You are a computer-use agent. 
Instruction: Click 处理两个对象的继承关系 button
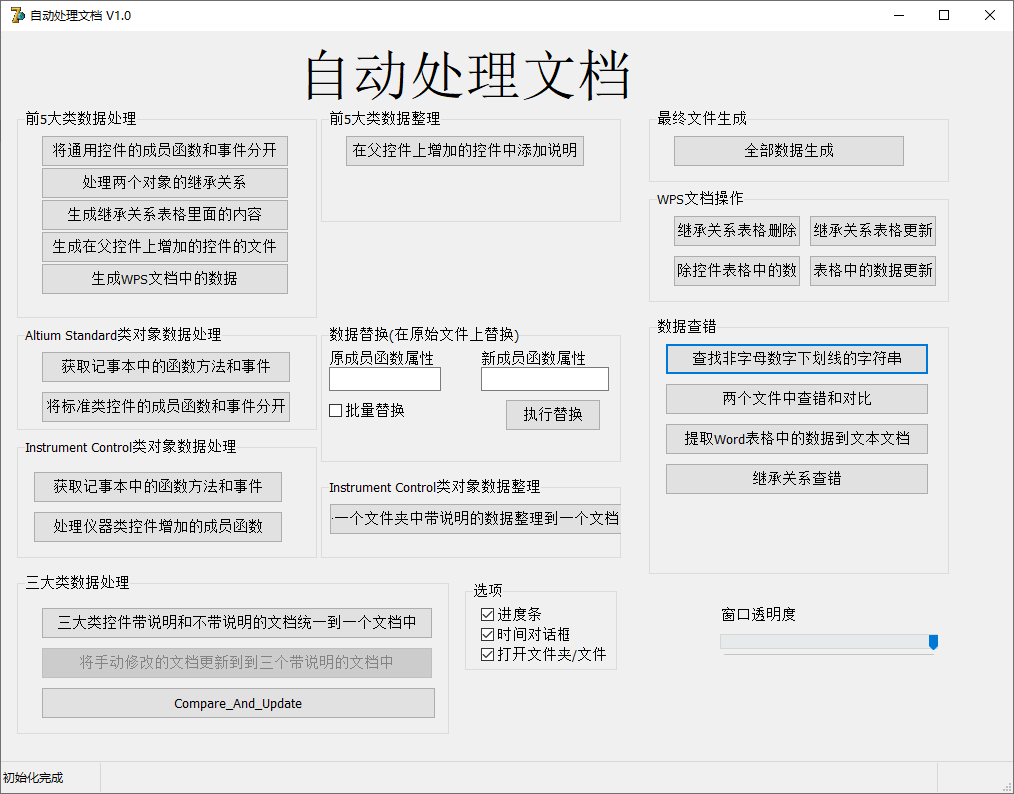pos(164,183)
